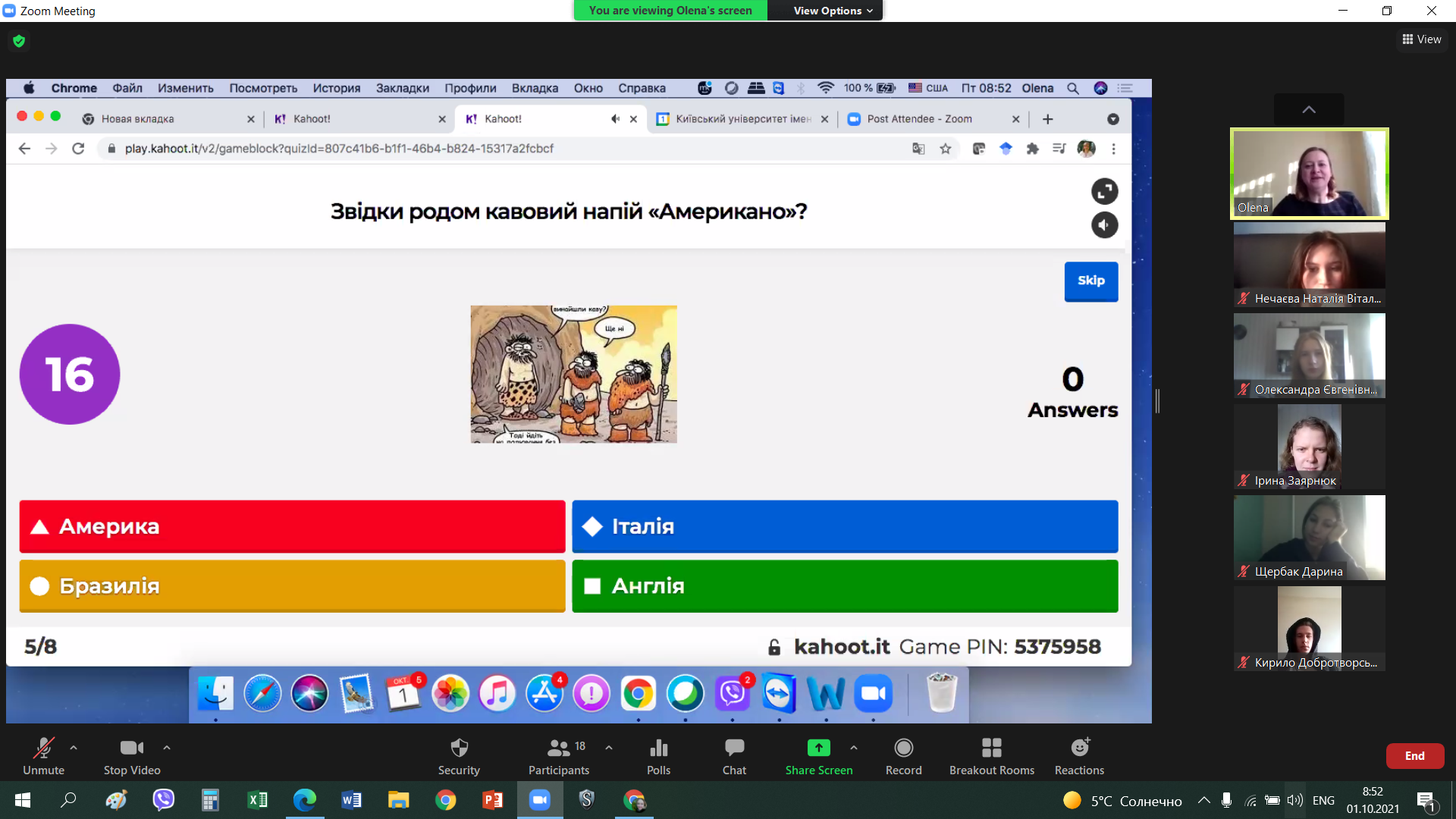
Task: Collapse the participant video strip chevron
Action: (x=1309, y=110)
